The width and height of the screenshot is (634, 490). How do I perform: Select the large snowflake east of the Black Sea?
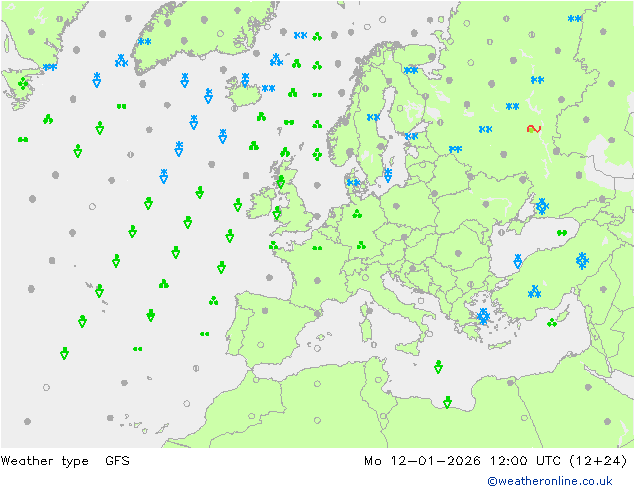(x=582, y=261)
